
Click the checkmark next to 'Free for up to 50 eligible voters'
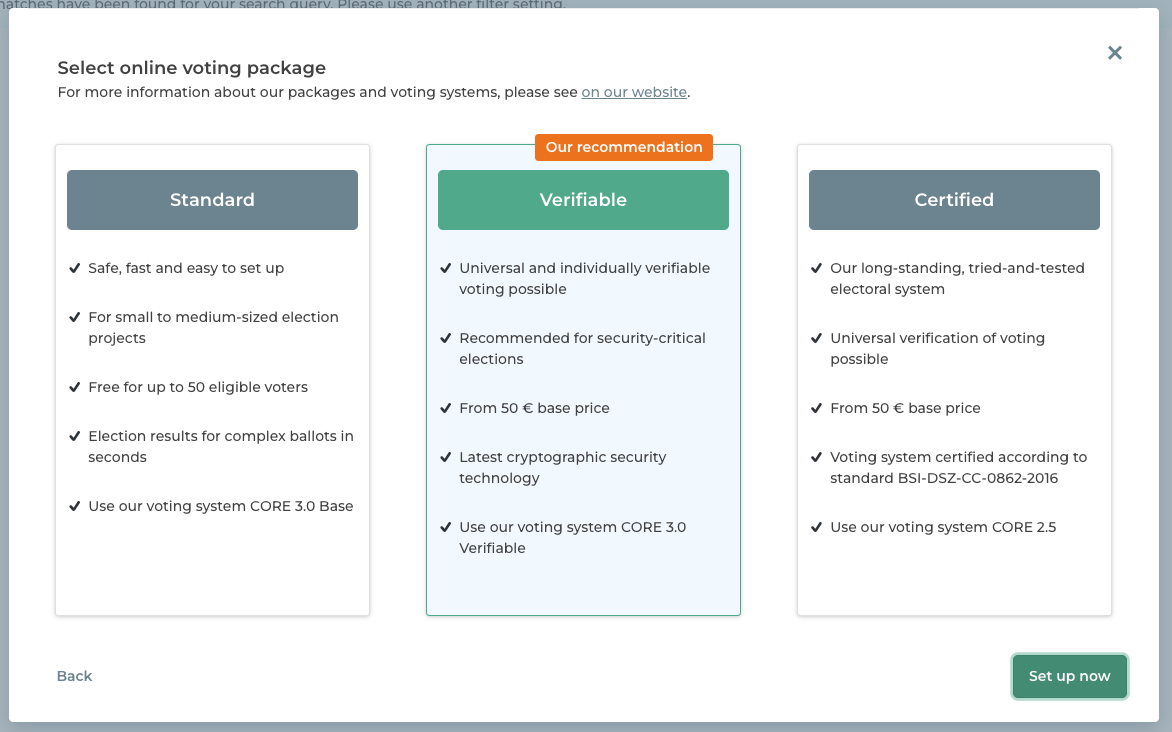[x=74, y=387]
